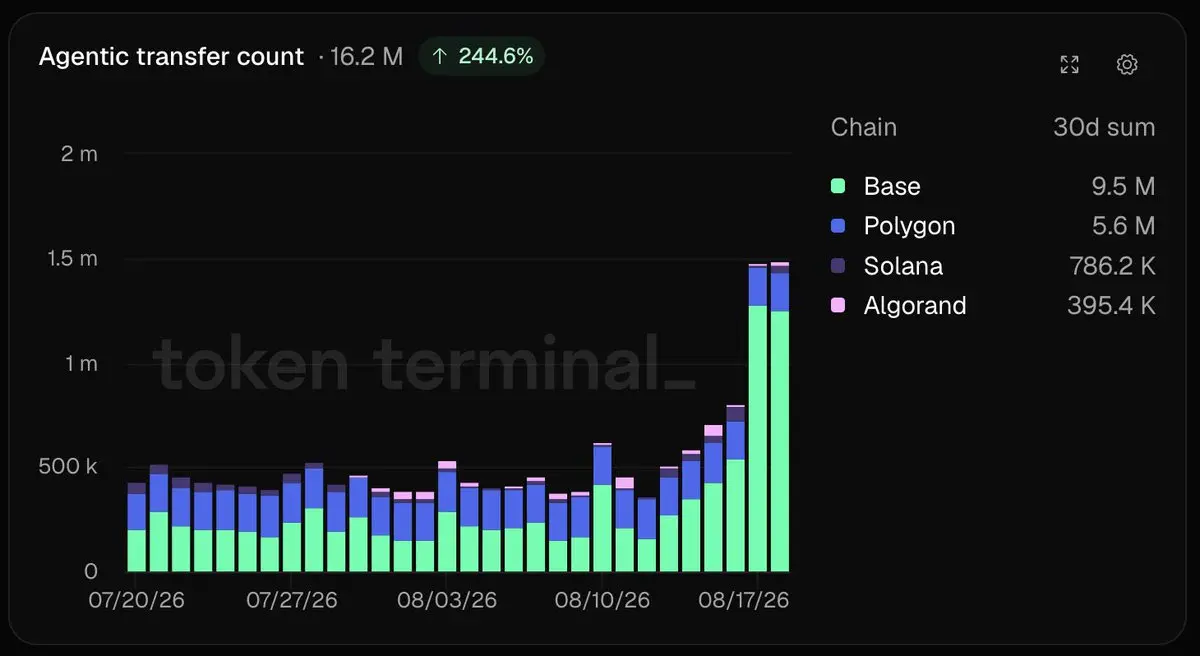Toggle the Algorand chain legend label

(915, 305)
